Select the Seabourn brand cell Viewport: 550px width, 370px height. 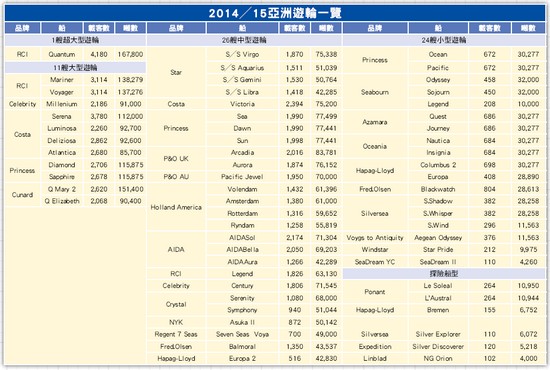pos(375,92)
